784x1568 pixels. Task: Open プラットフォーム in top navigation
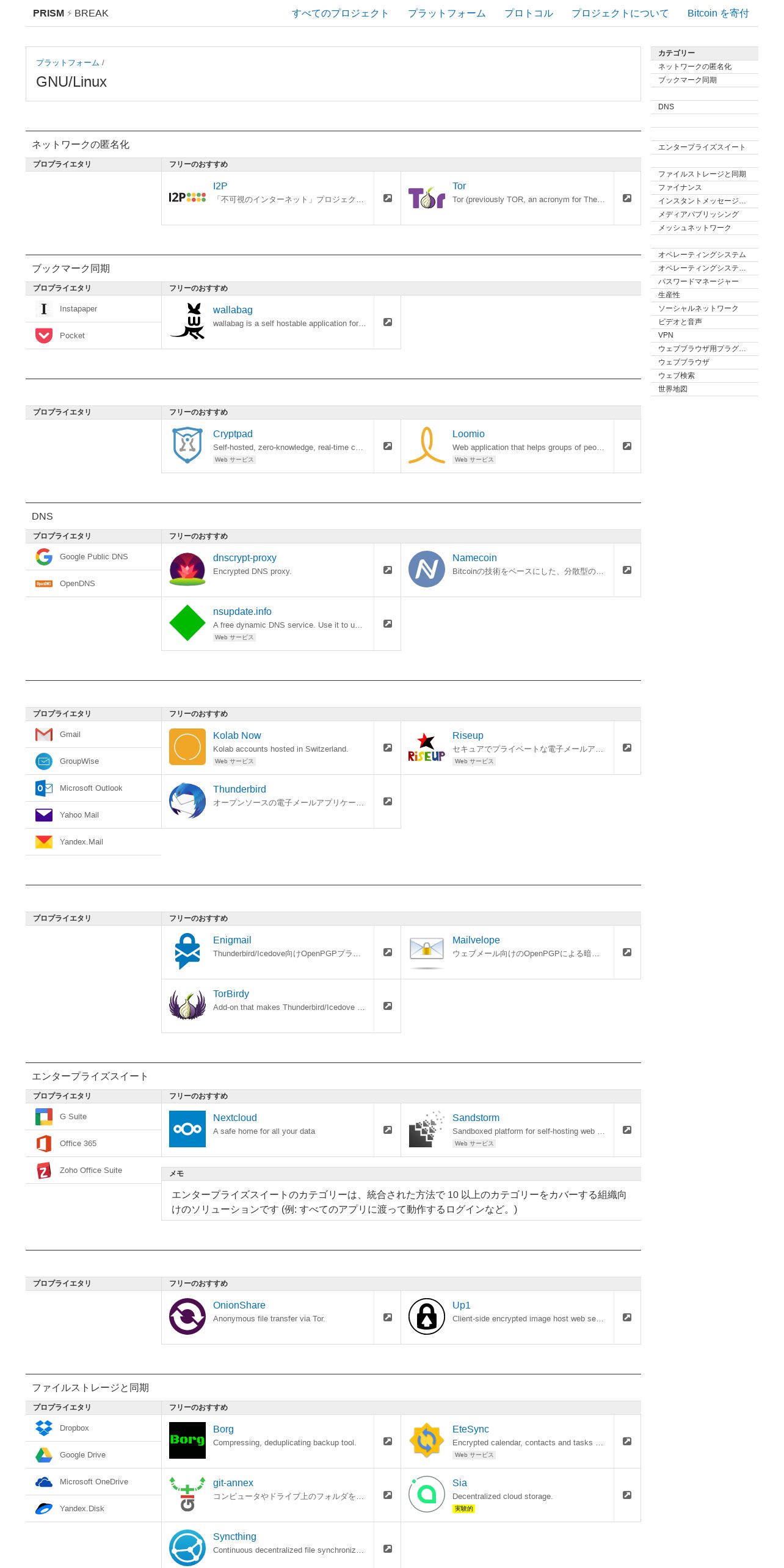pyautogui.click(x=447, y=13)
